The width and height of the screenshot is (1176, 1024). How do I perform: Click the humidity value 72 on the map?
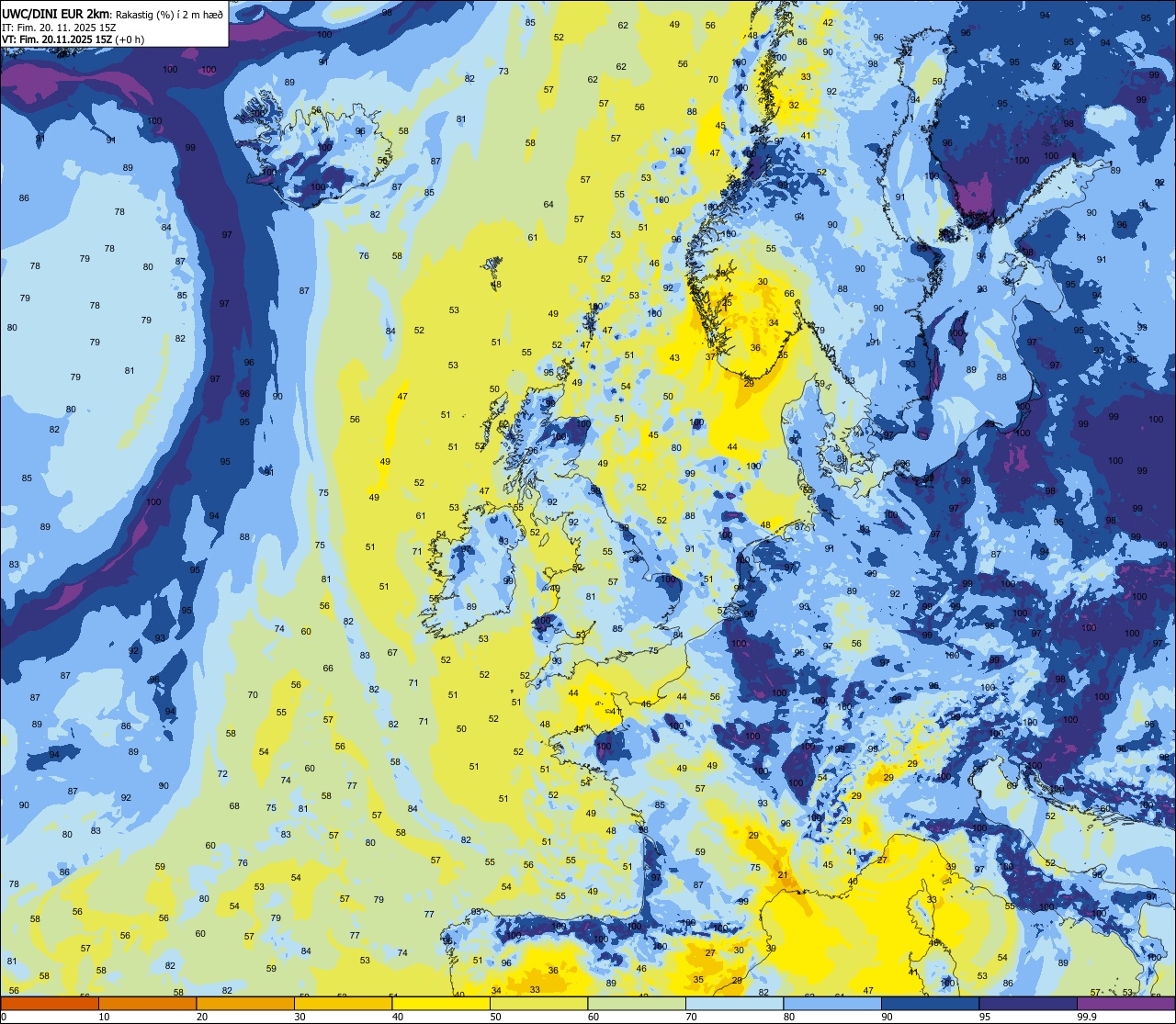point(222,773)
